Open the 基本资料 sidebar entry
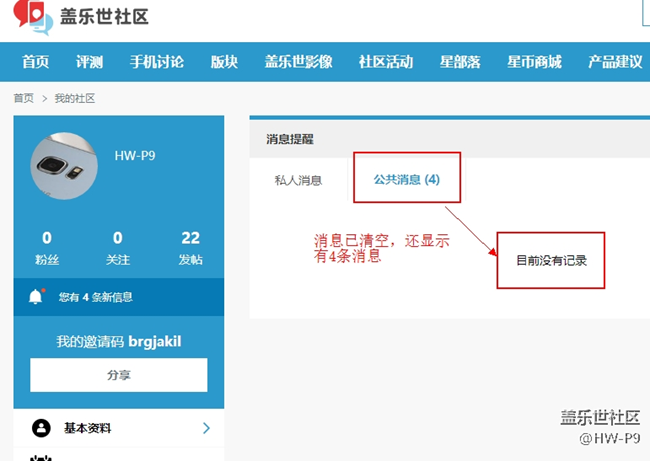Screen dimensions: 650x461 [119, 428]
